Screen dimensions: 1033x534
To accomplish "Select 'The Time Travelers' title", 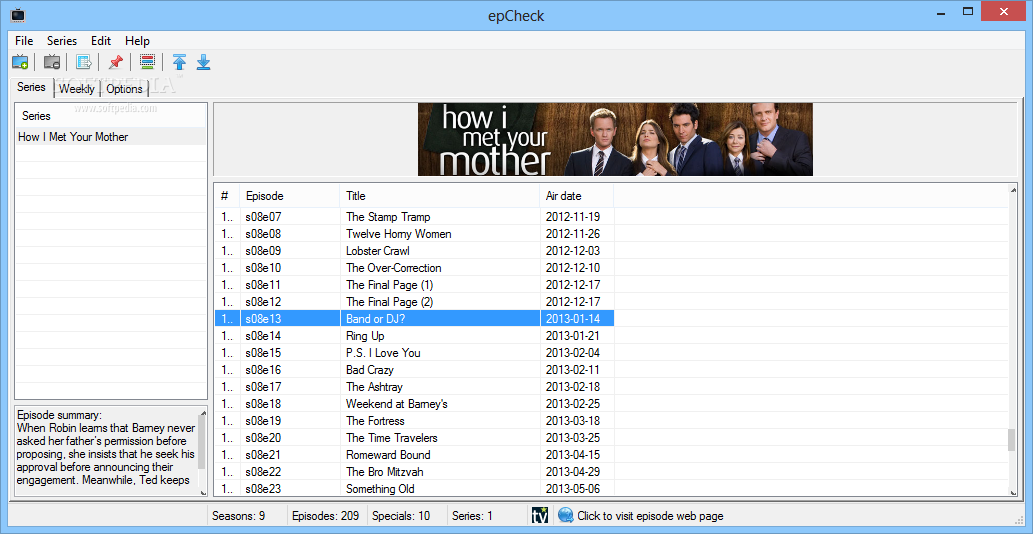I will coord(391,438).
